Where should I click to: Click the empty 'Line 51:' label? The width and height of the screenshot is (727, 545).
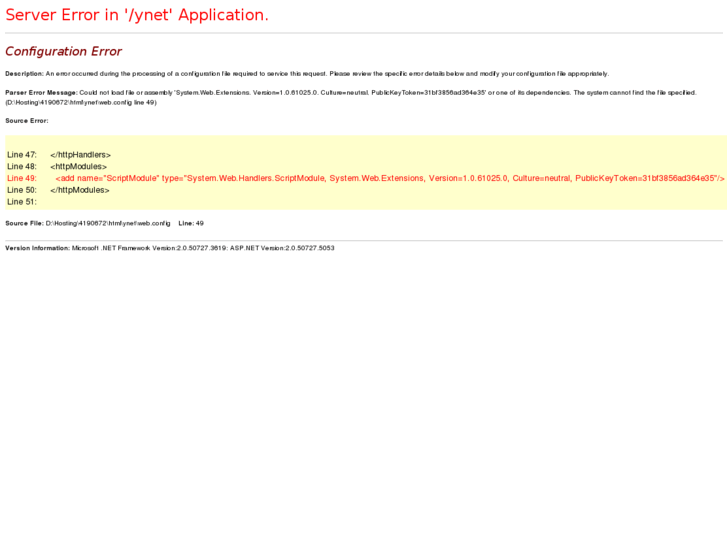pos(22,202)
